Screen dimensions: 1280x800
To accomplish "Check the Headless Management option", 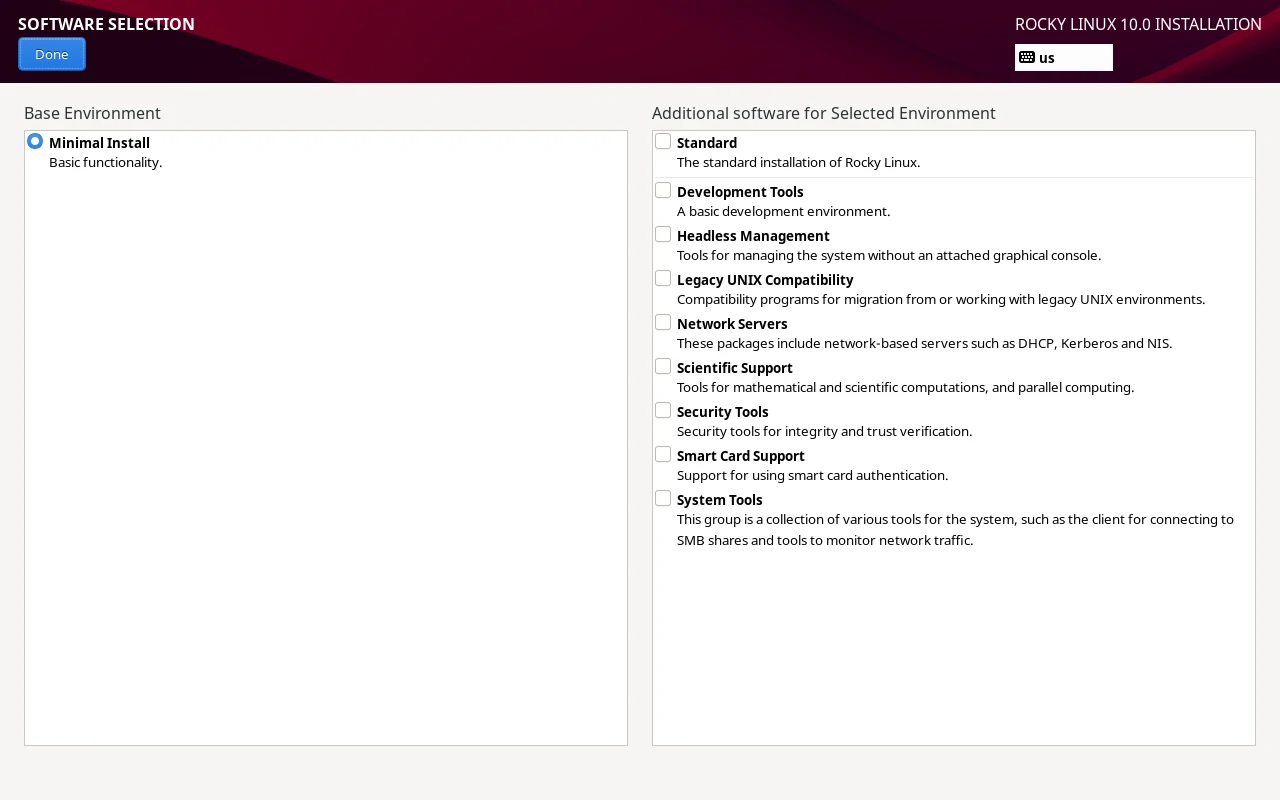I will [x=663, y=234].
